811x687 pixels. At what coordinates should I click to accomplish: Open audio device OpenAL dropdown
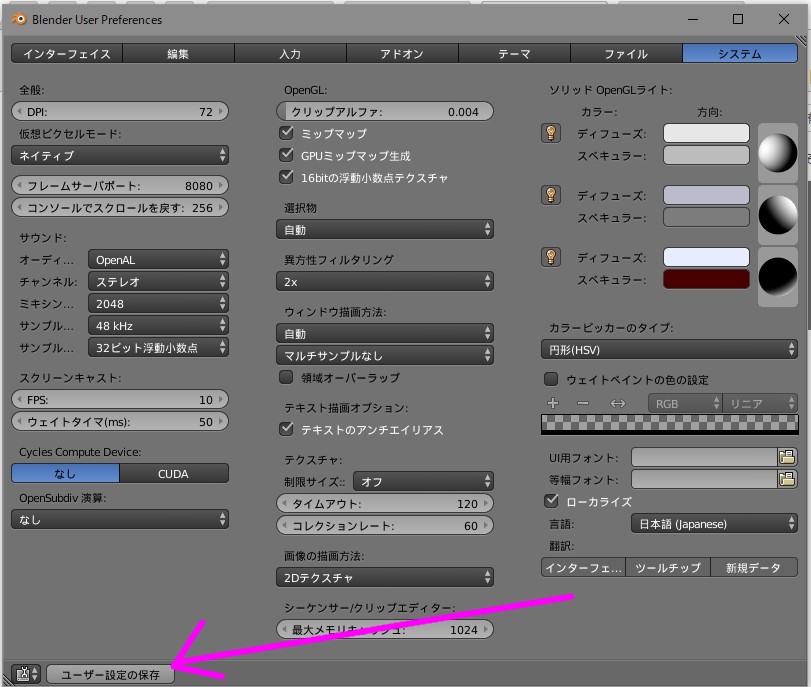[158, 260]
